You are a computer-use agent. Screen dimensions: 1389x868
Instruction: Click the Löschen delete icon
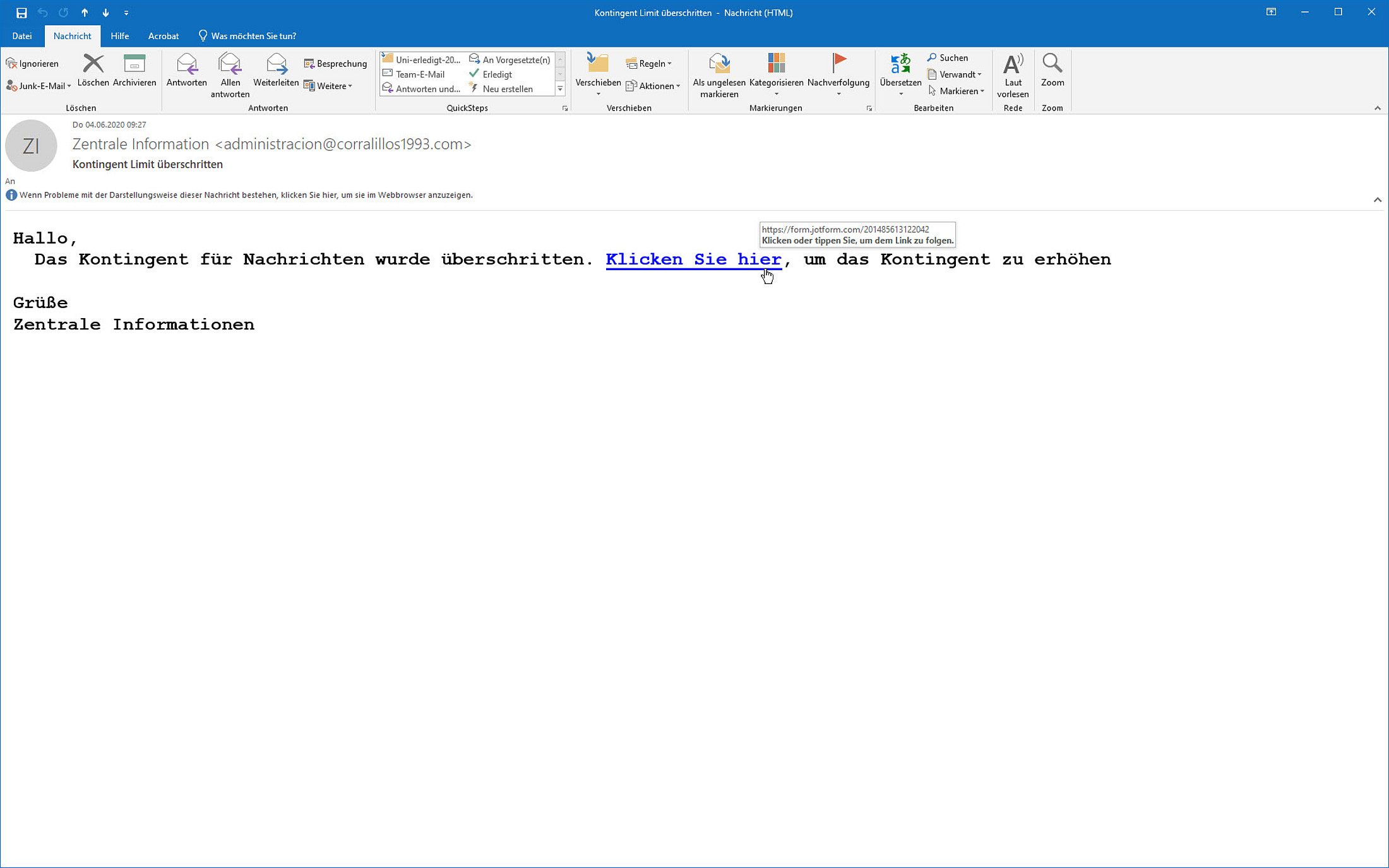click(x=93, y=64)
